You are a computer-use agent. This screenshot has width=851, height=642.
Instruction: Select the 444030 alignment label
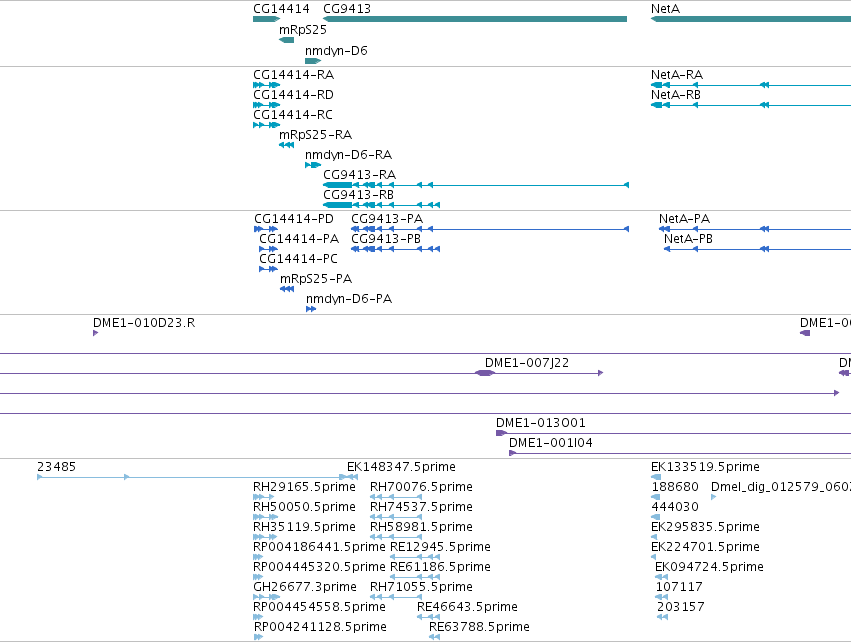[x=675, y=507]
